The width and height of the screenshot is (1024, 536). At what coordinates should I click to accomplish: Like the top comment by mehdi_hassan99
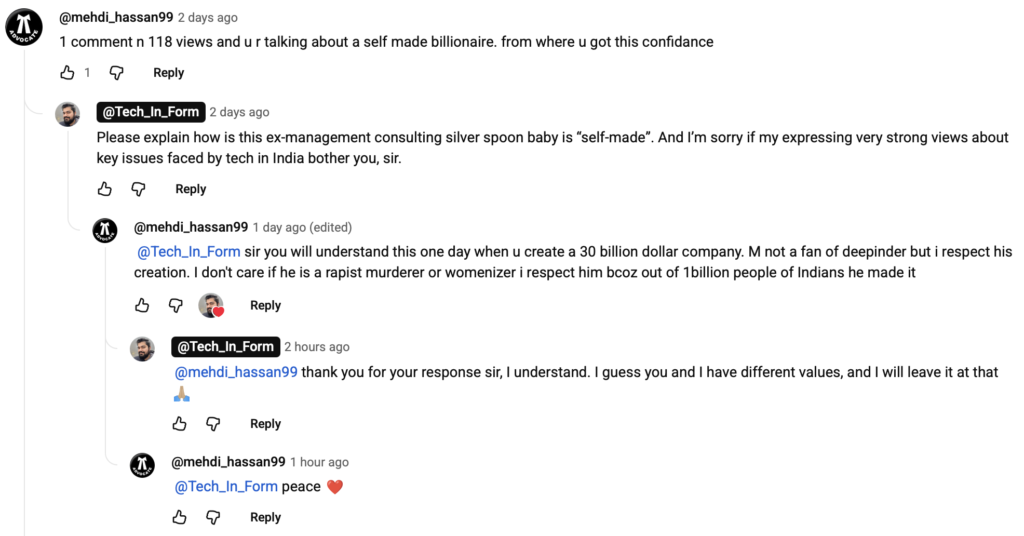point(68,73)
